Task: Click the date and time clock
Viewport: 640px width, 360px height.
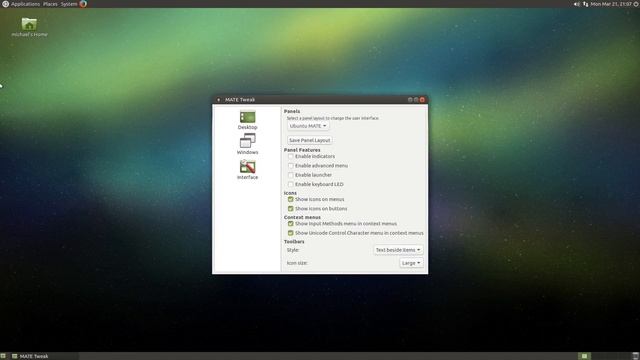Action: coord(611,4)
